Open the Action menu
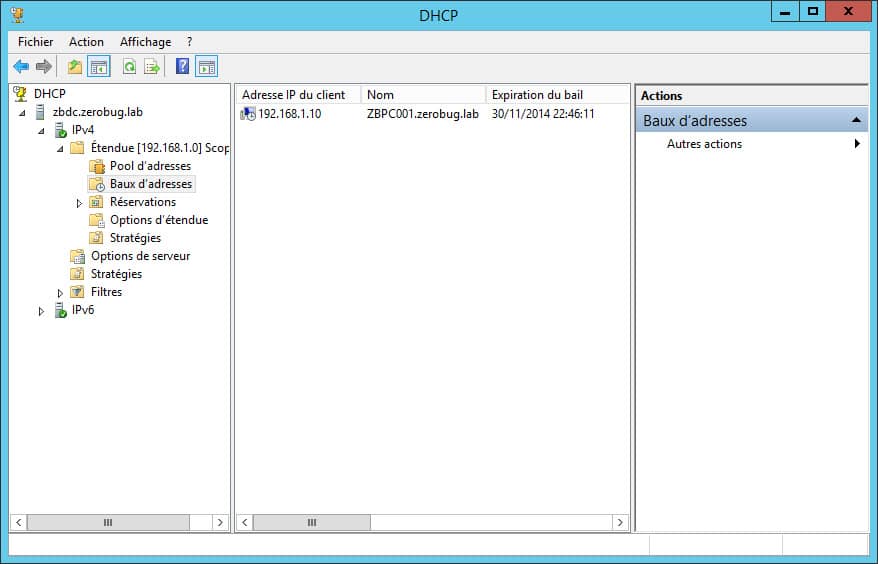 click(x=86, y=42)
